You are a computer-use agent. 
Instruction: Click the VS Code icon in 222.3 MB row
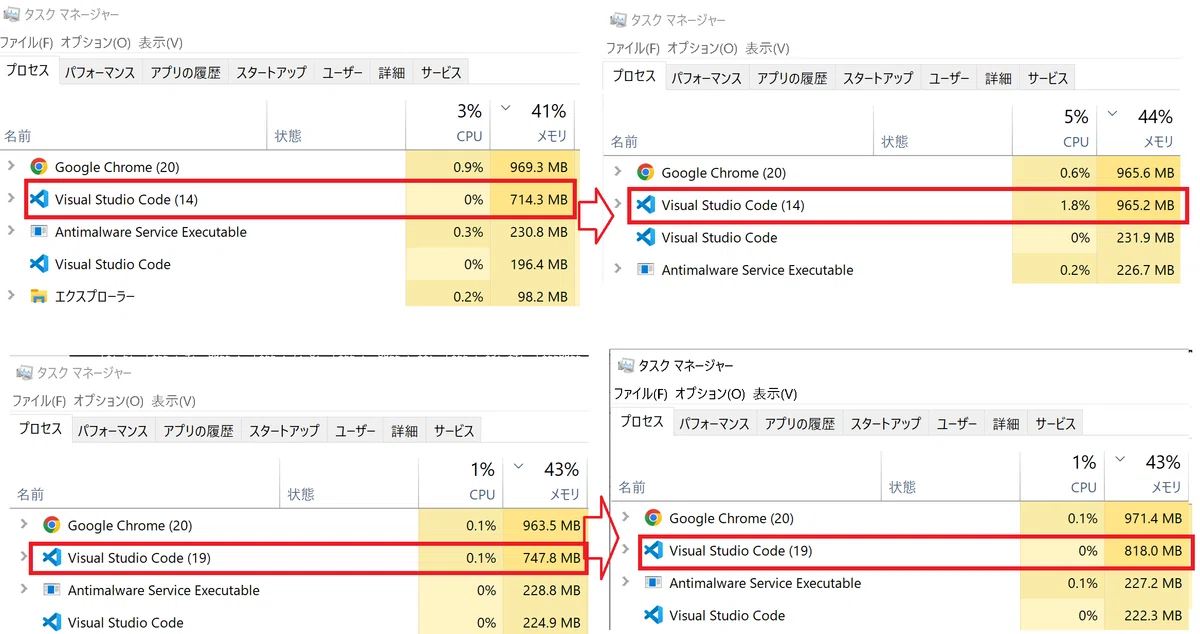point(653,615)
